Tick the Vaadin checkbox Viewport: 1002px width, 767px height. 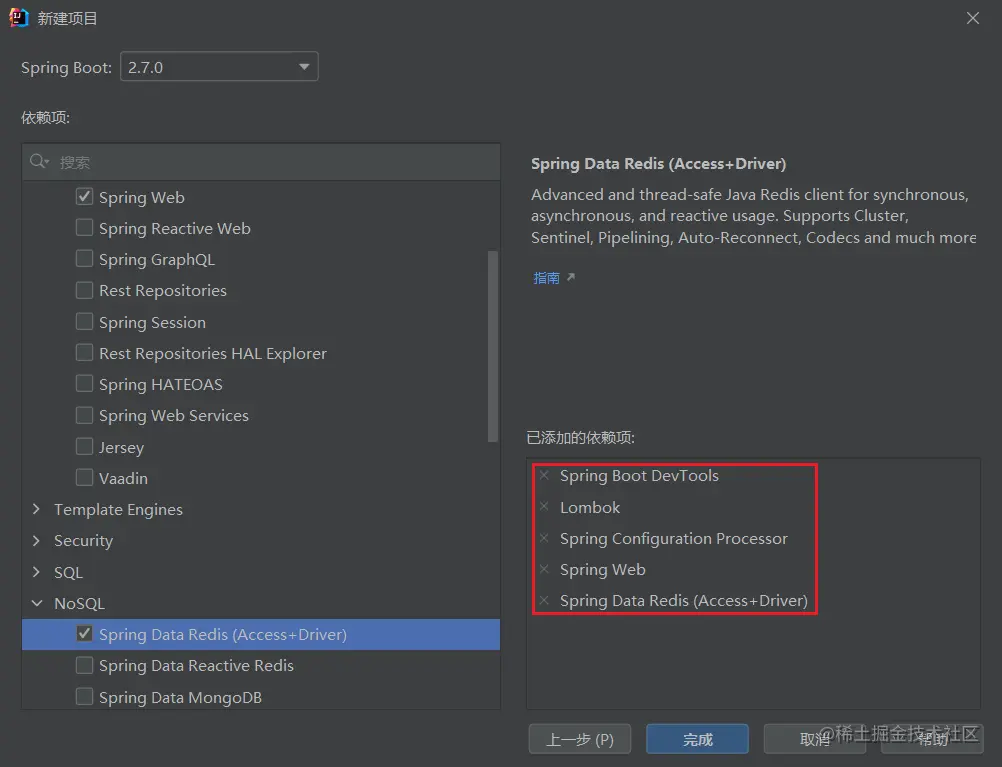point(84,477)
